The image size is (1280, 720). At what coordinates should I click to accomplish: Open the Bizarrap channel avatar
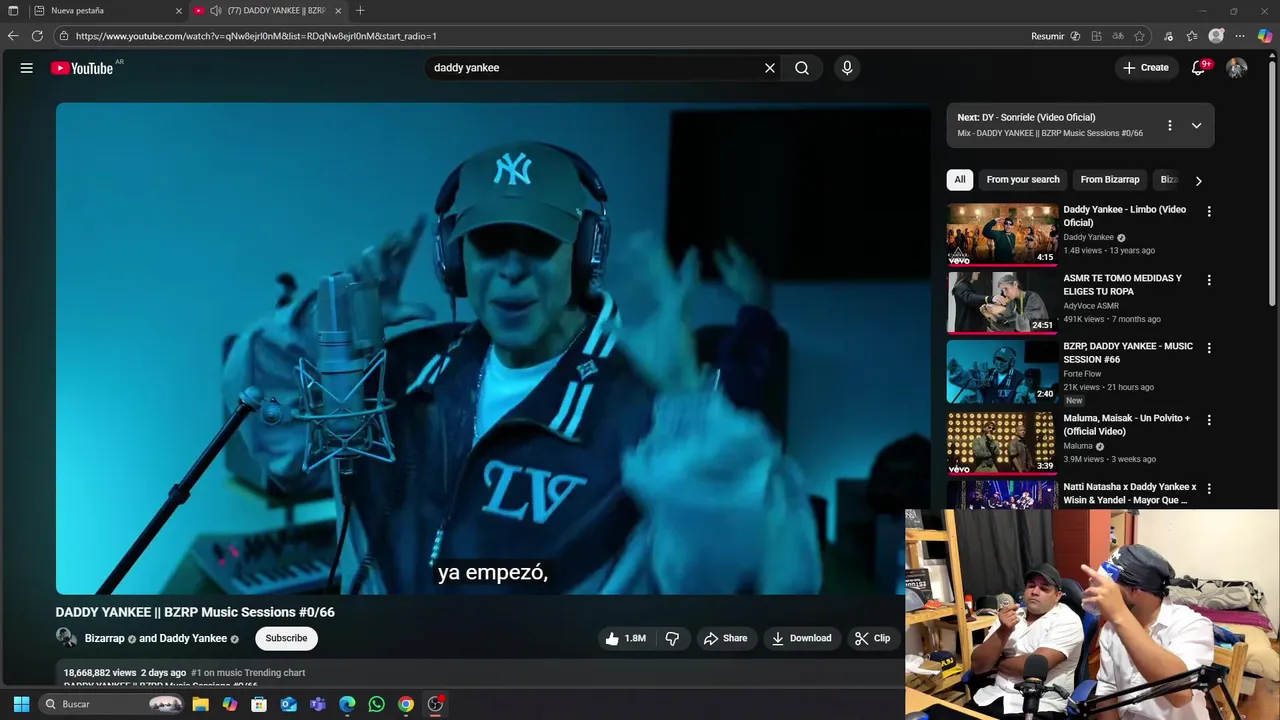coord(66,638)
